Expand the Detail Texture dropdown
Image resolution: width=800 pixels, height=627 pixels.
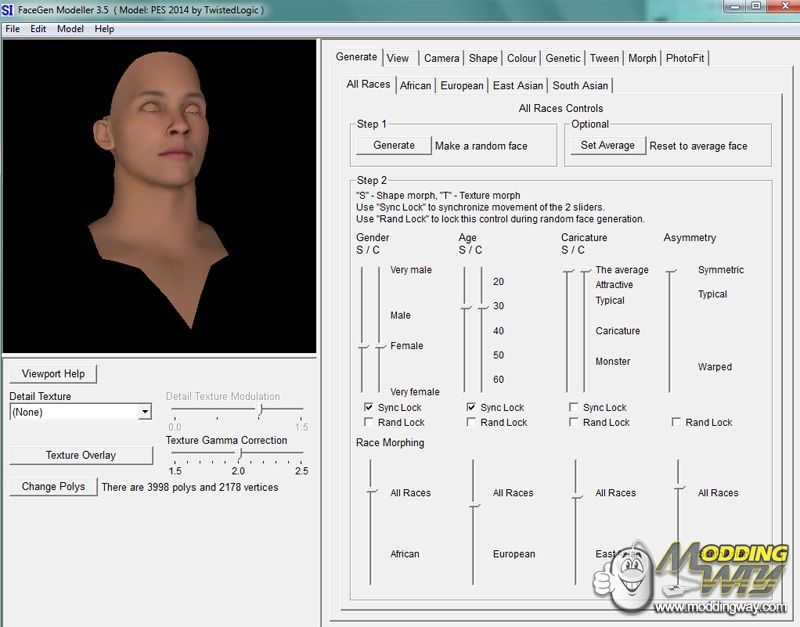coord(145,412)
